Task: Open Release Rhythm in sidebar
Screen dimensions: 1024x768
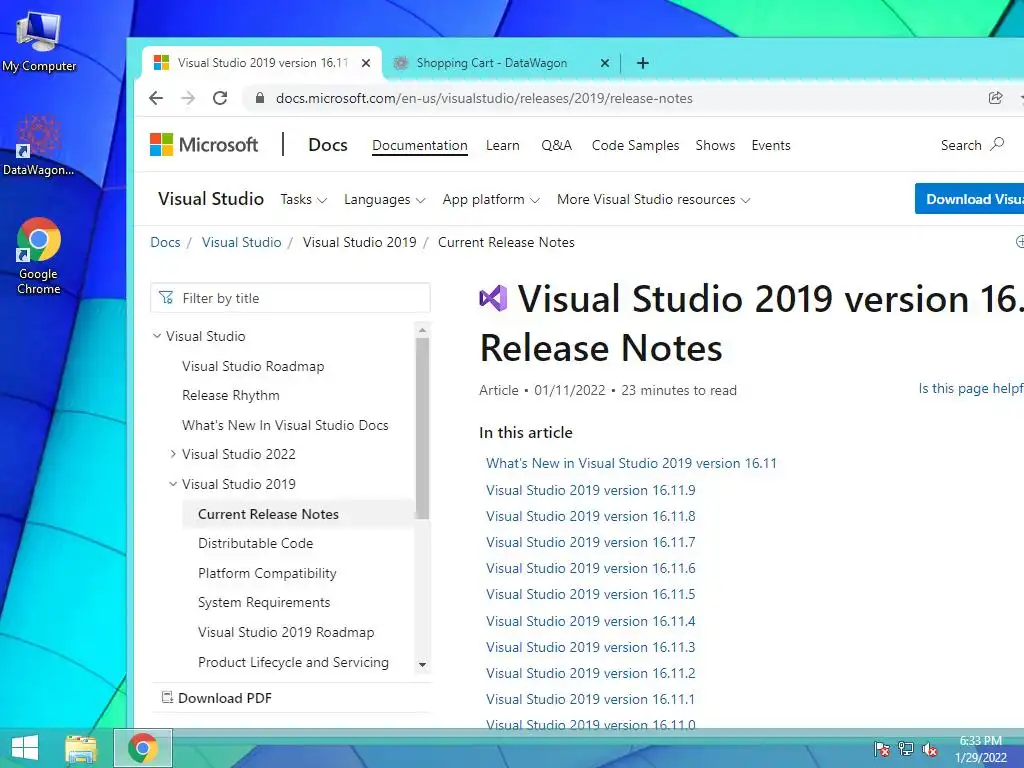Action: coord(231,395)
